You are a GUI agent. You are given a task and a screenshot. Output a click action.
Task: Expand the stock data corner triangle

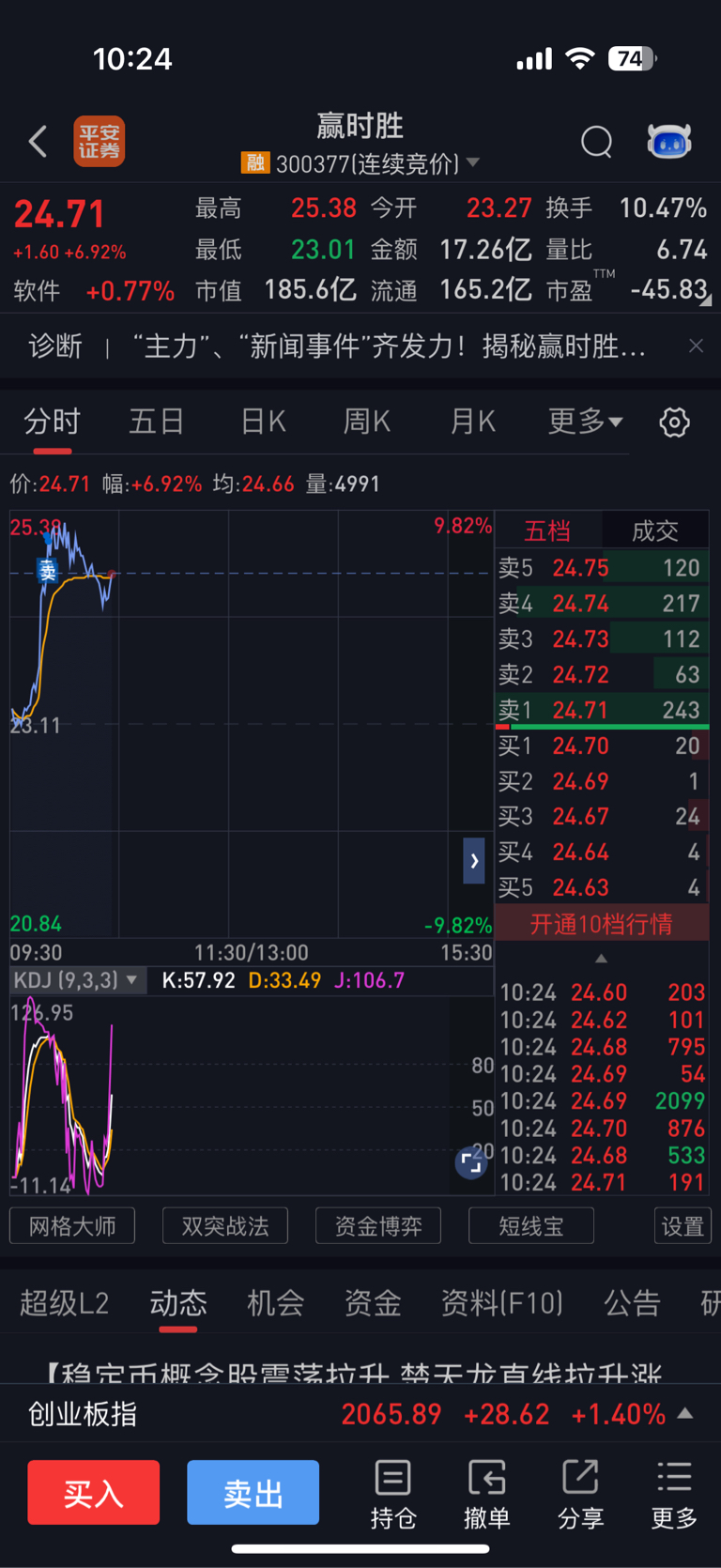[706, 300]
